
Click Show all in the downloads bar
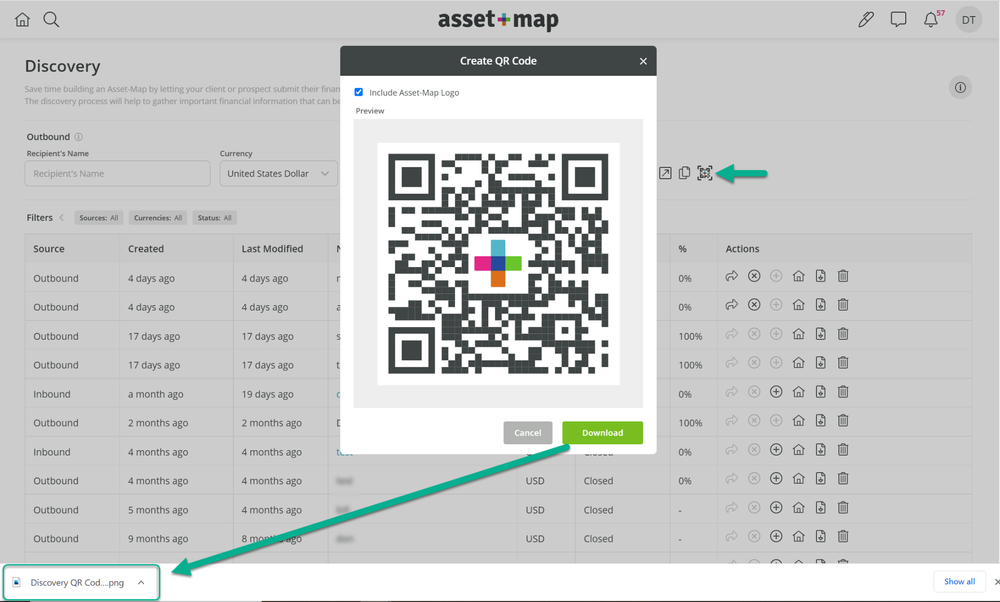pos(958,581)
